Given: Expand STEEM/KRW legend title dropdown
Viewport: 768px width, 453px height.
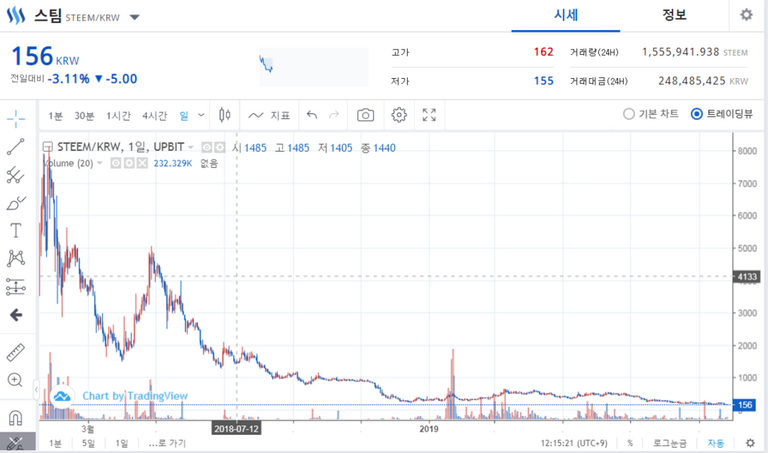Looking at the screenshot, I should [191, 147].
